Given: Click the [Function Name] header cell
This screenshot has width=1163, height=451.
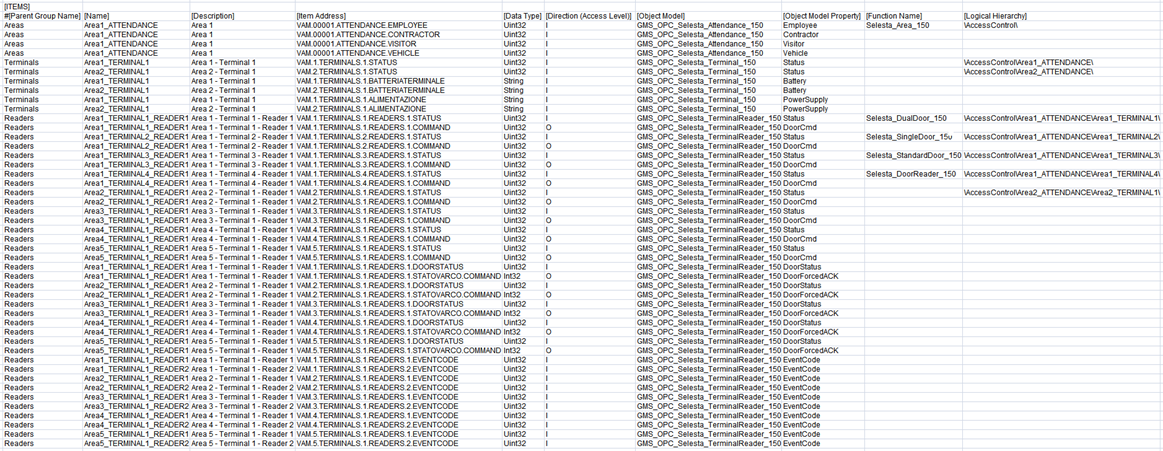Looking at the screenshot, I should [x=894, y=16].
